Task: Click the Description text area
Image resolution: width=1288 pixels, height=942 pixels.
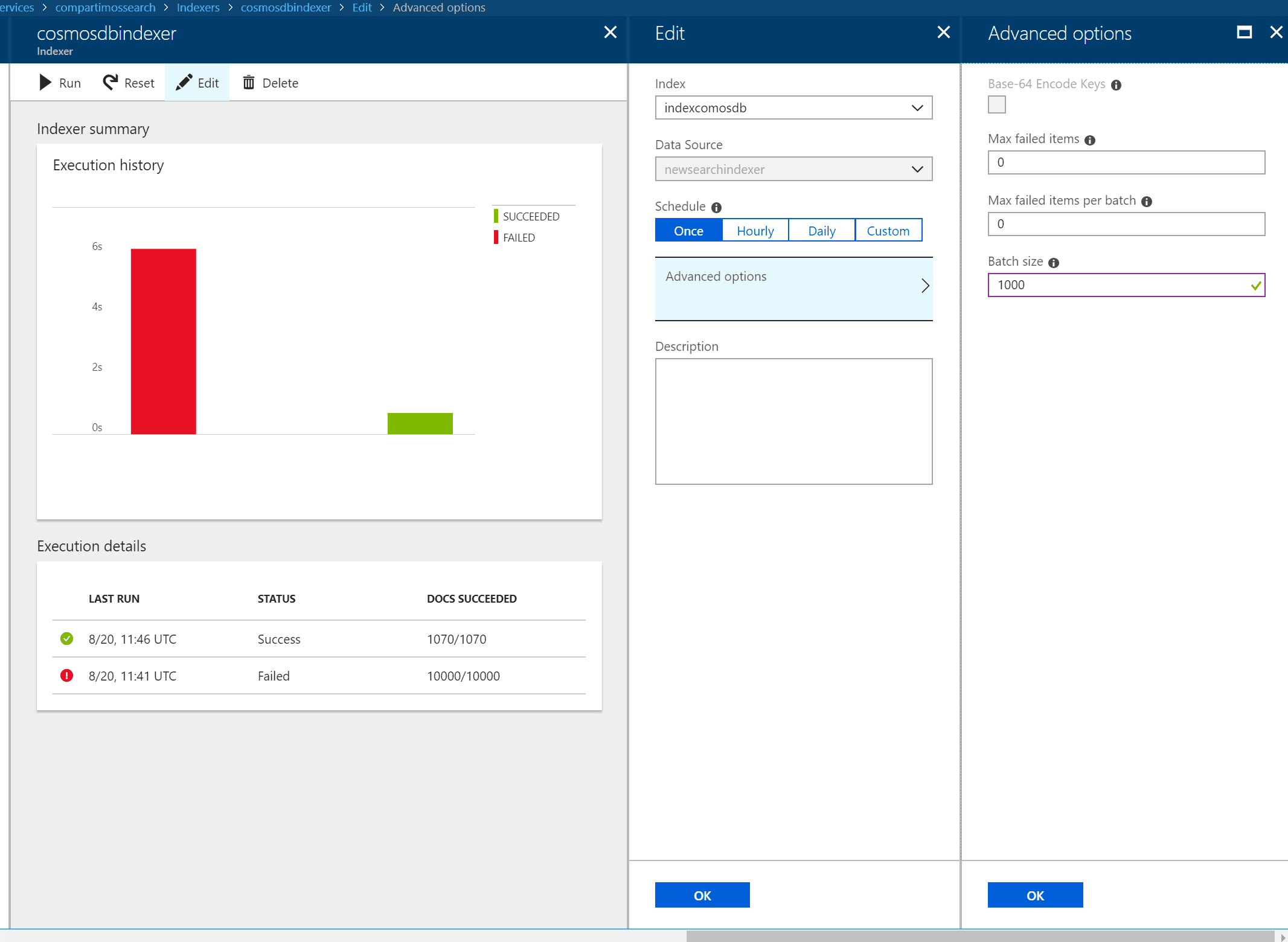Action: tap(793, 421)
